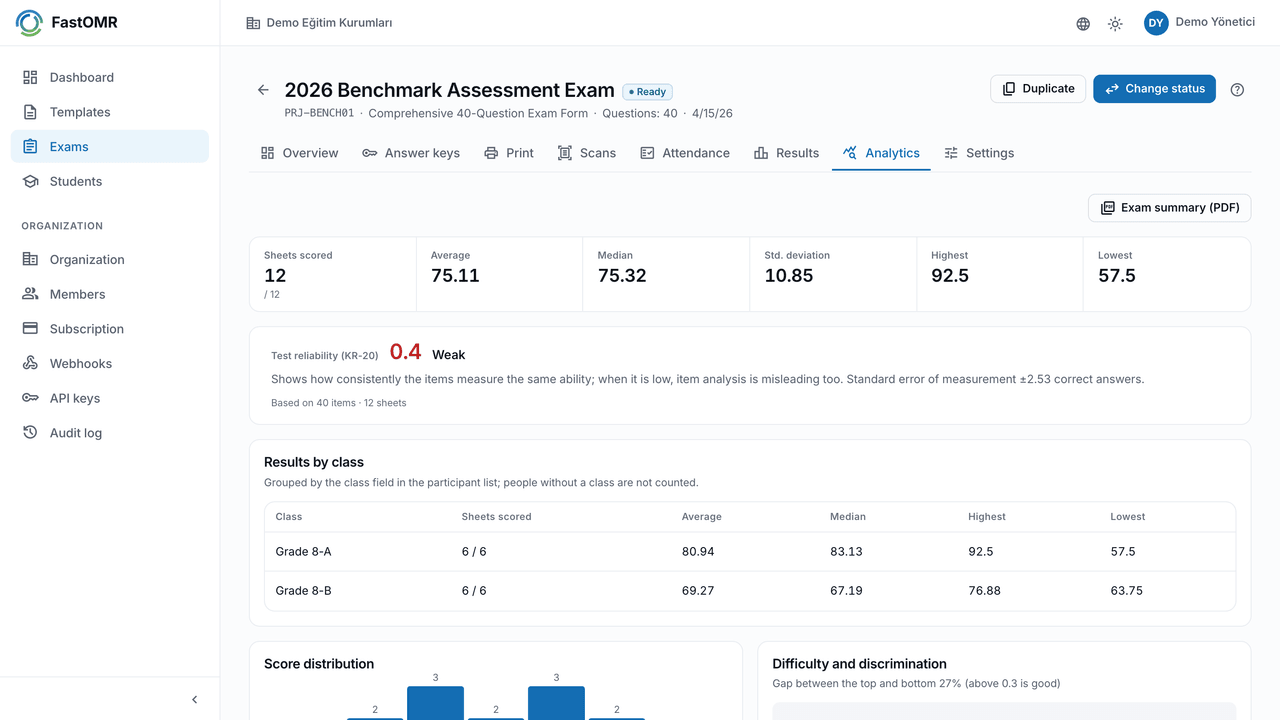1280x720 pixels.
Task: Click the Change status button
Action: pyautogui.click(x=1154, y=89)
